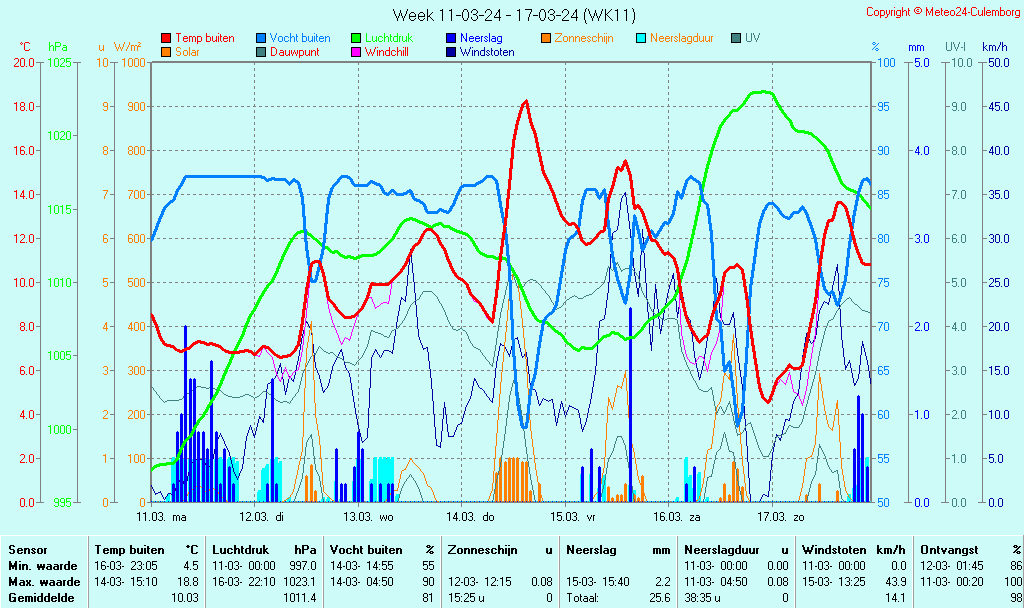Open the Copyright Meteo24-Culemborg link
Screen dimensions: 1026x608
[943, 12]
